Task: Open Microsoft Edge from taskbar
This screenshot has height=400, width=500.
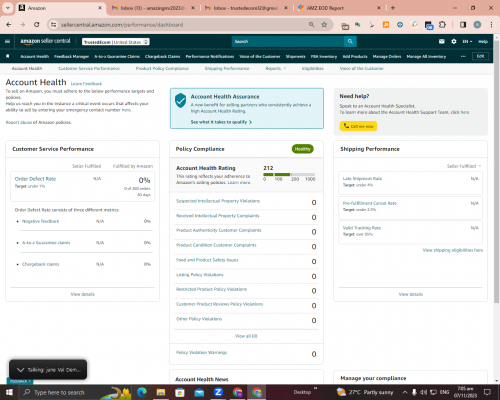Action: (x=142, y=392)
